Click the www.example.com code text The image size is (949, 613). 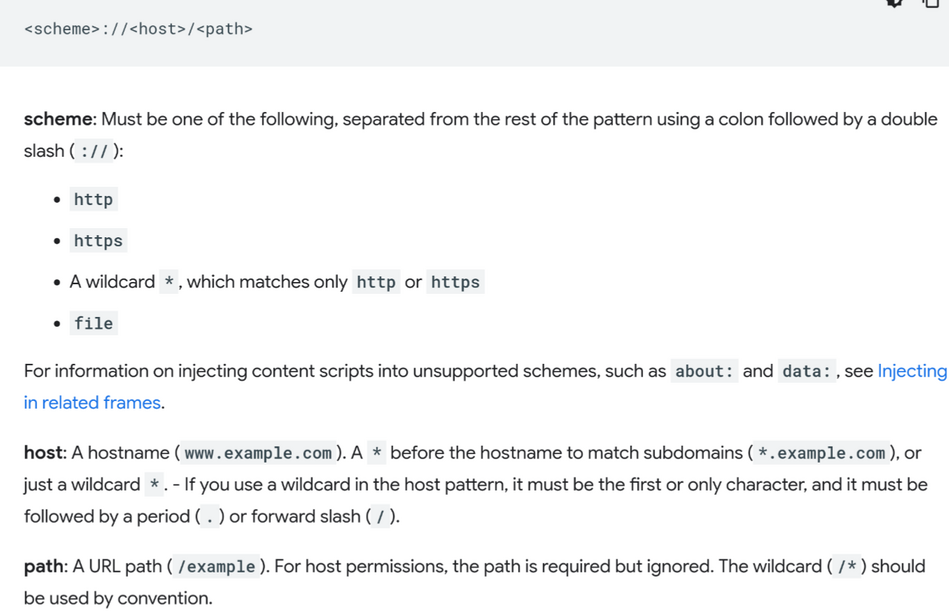pos(258,453)
